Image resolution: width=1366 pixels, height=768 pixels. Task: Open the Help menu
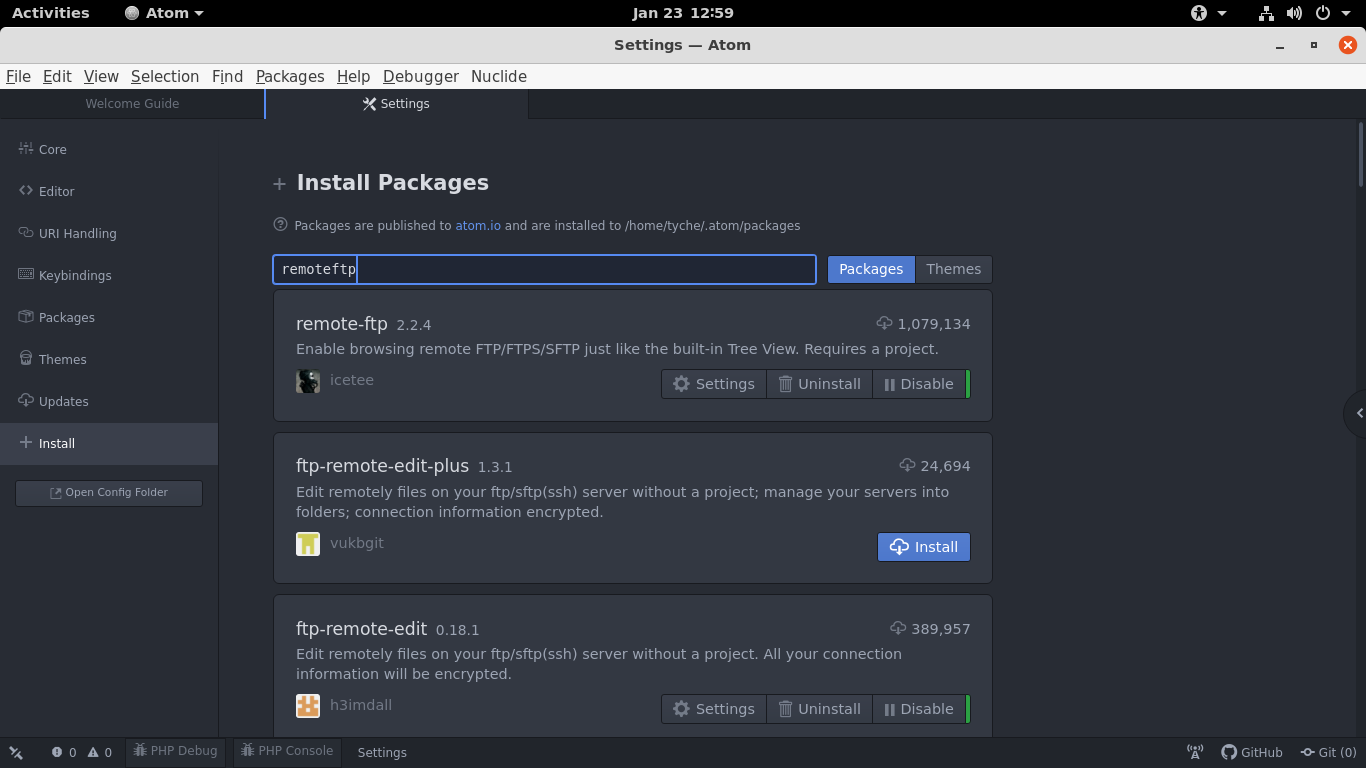click(x=353, y=76)
